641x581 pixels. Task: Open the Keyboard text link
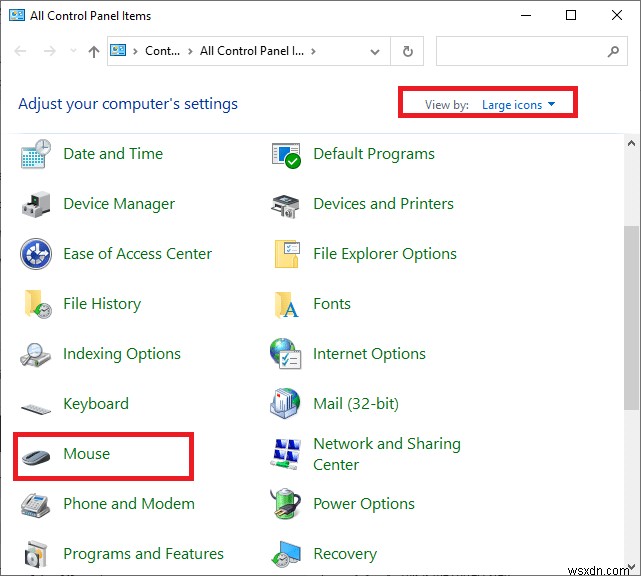96,404
